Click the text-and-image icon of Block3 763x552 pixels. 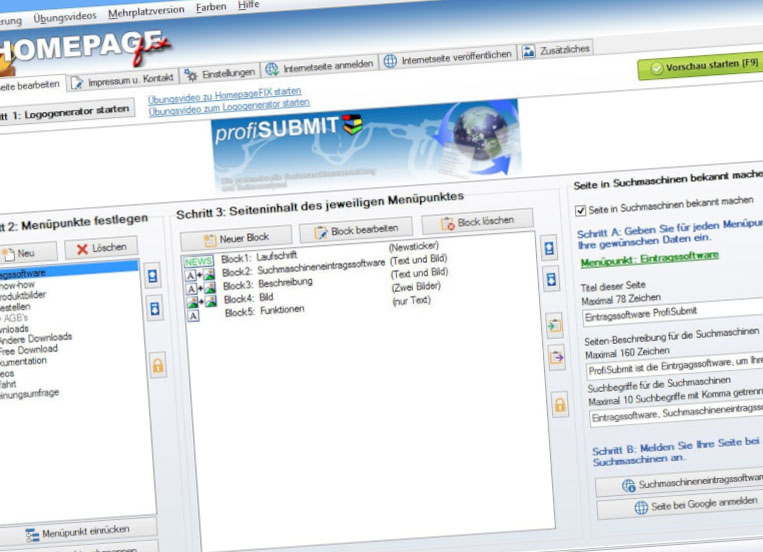click(x=201, y=289)
